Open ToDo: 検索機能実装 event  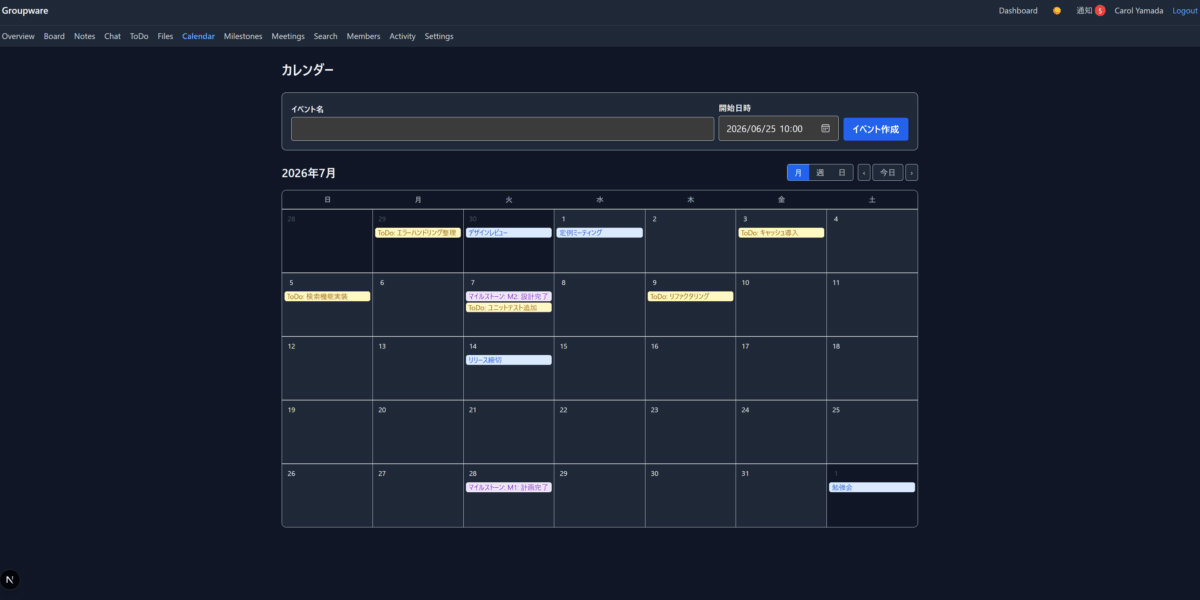click(x=327, y=297)
